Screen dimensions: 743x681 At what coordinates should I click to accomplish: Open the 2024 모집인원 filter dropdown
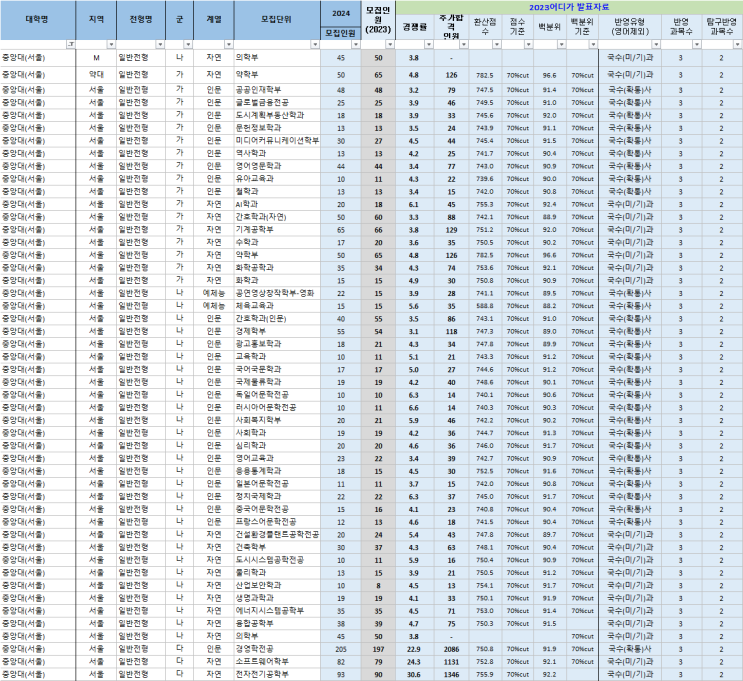tap(356, 45)
